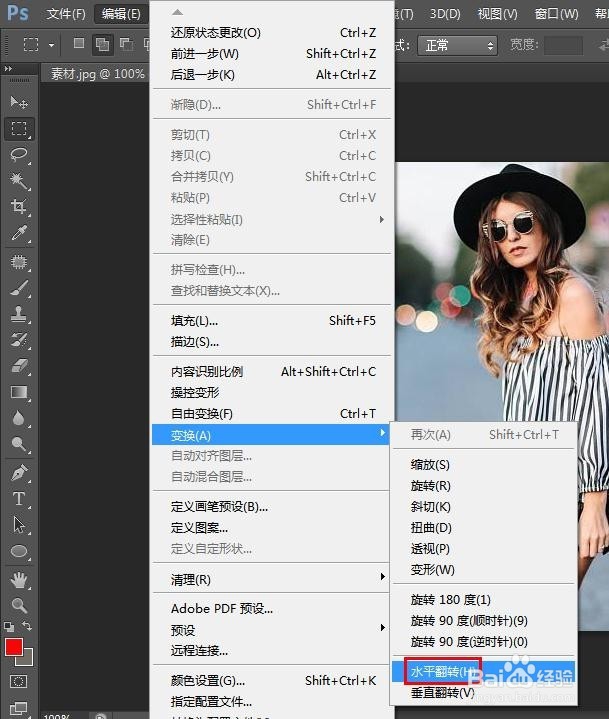
Task: Swap foreground and background colors icon
Action: coord(27,626)
